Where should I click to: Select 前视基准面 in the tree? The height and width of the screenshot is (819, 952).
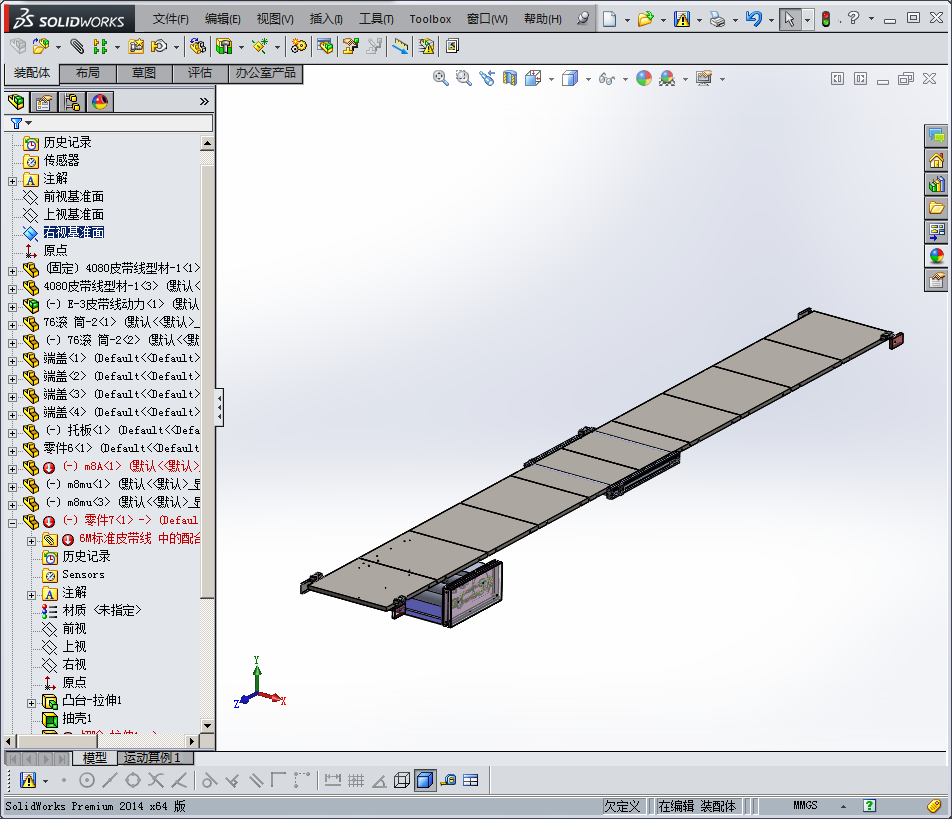tap(73, 197)
